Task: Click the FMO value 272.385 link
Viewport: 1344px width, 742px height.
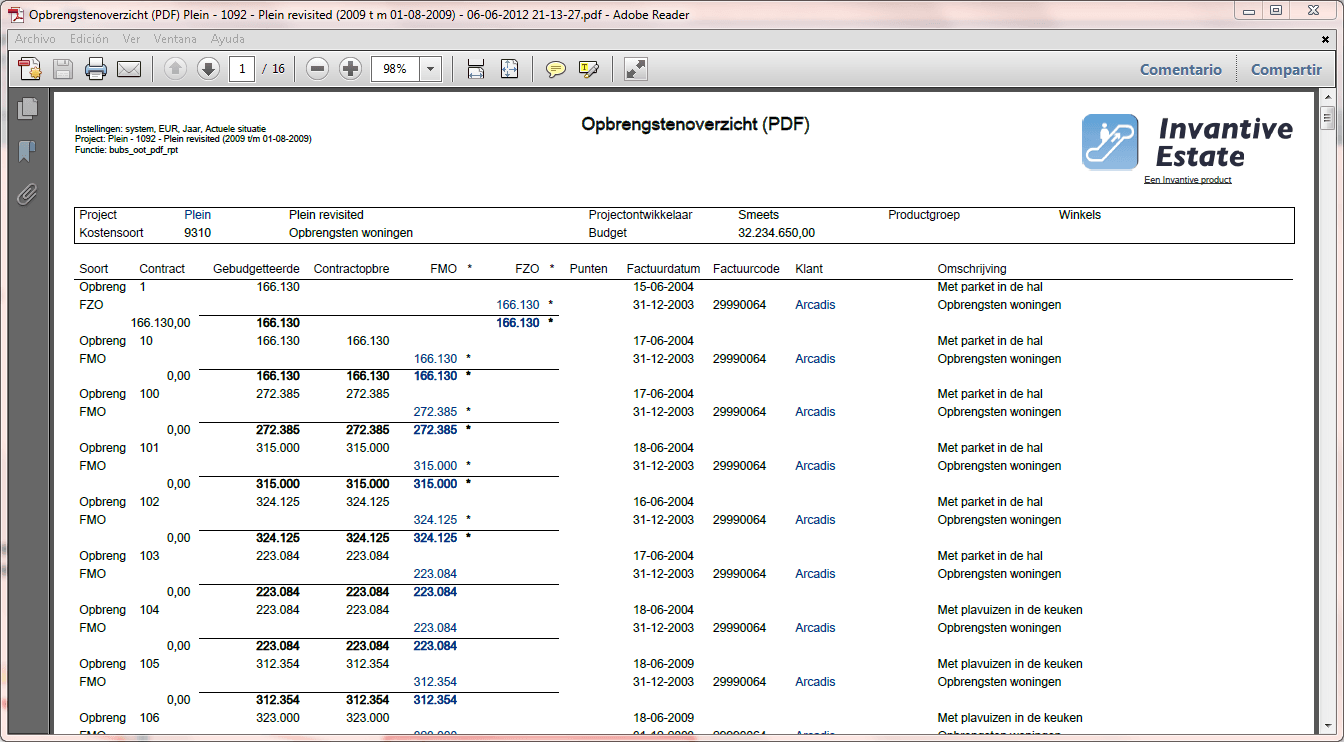Action: (x=435, y=412)
